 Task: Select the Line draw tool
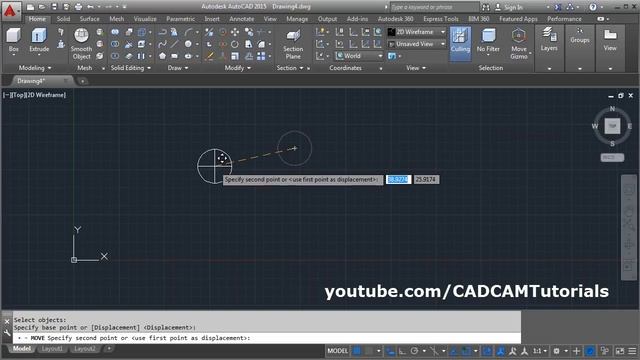click(x=175, y=44)
